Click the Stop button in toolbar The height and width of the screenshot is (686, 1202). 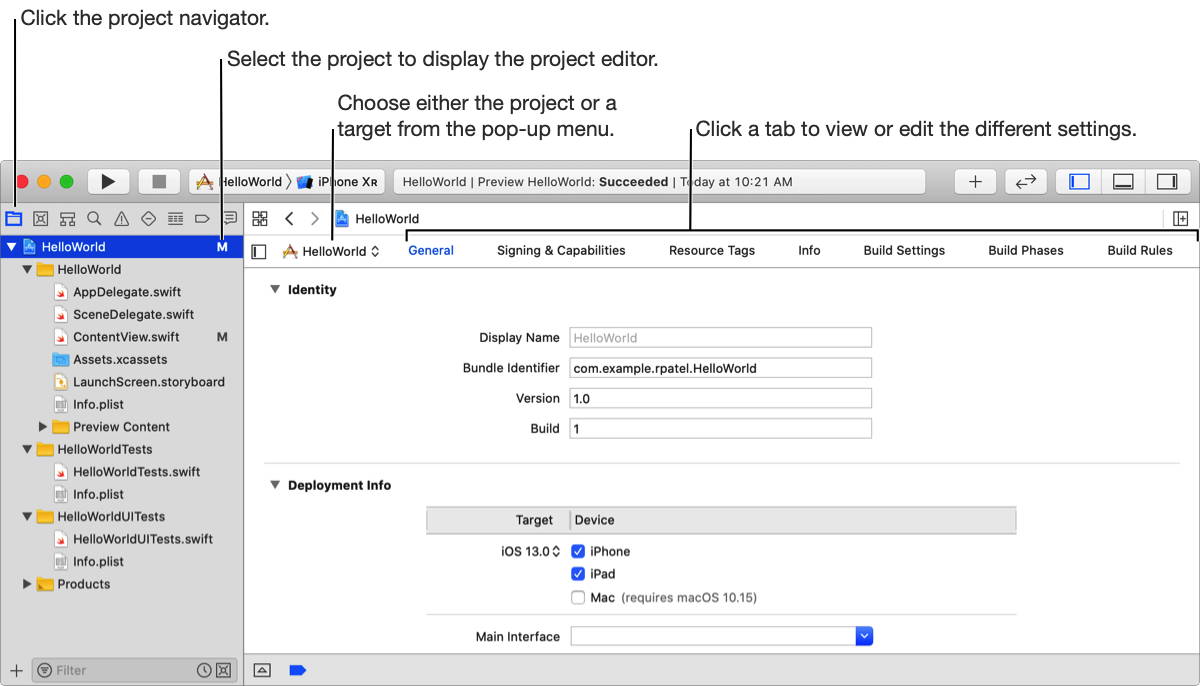(159, 181)
